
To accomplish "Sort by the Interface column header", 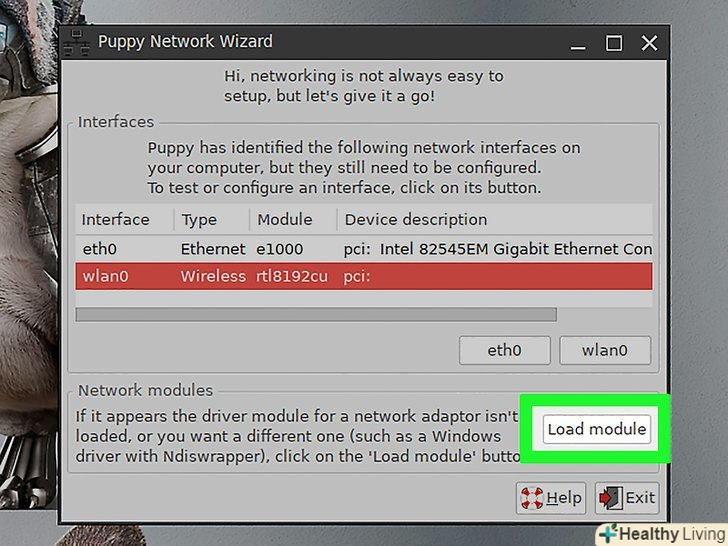I will (x=124, y=220).
